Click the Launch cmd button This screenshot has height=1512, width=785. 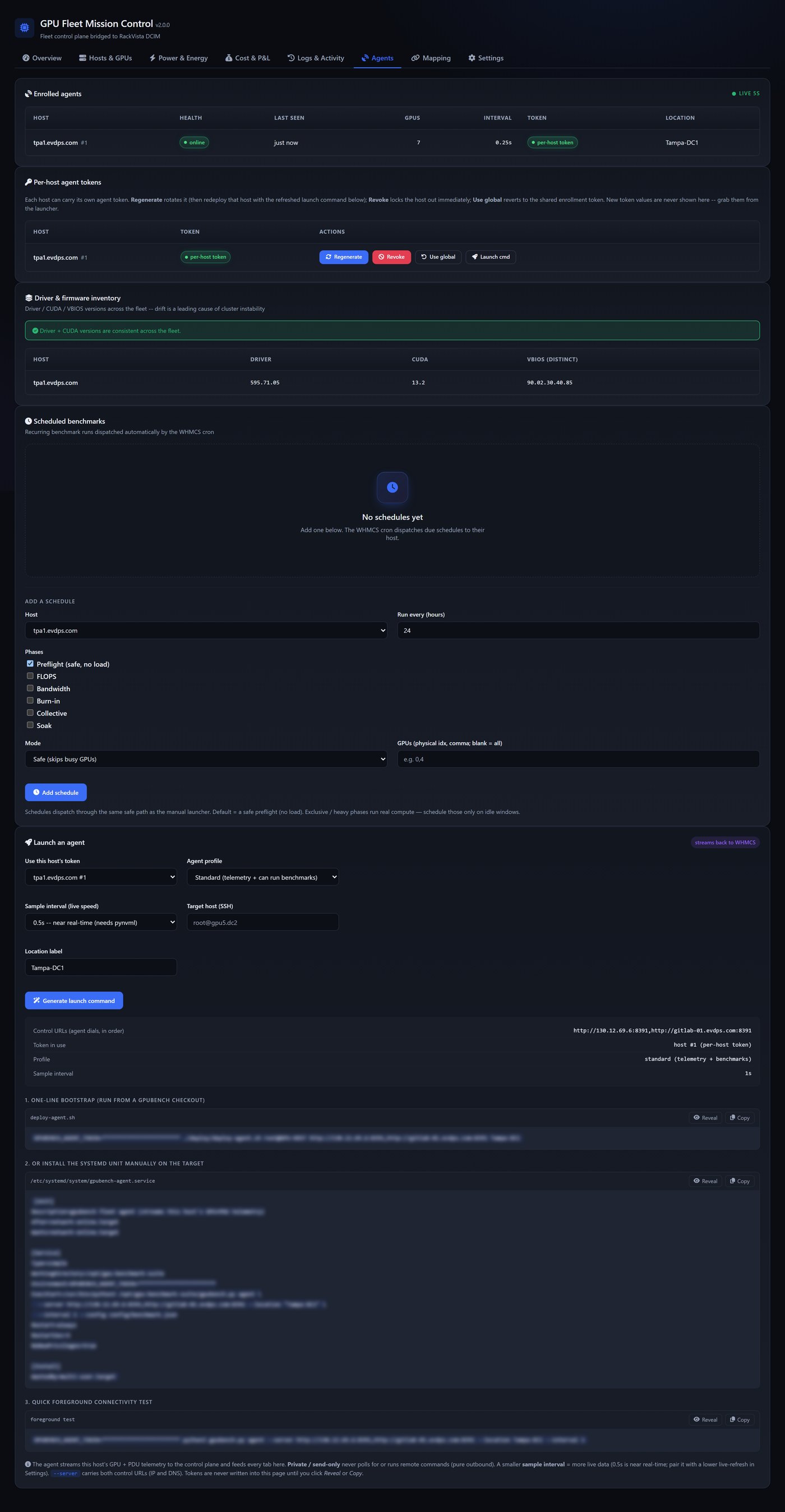(x=491, y=257)
